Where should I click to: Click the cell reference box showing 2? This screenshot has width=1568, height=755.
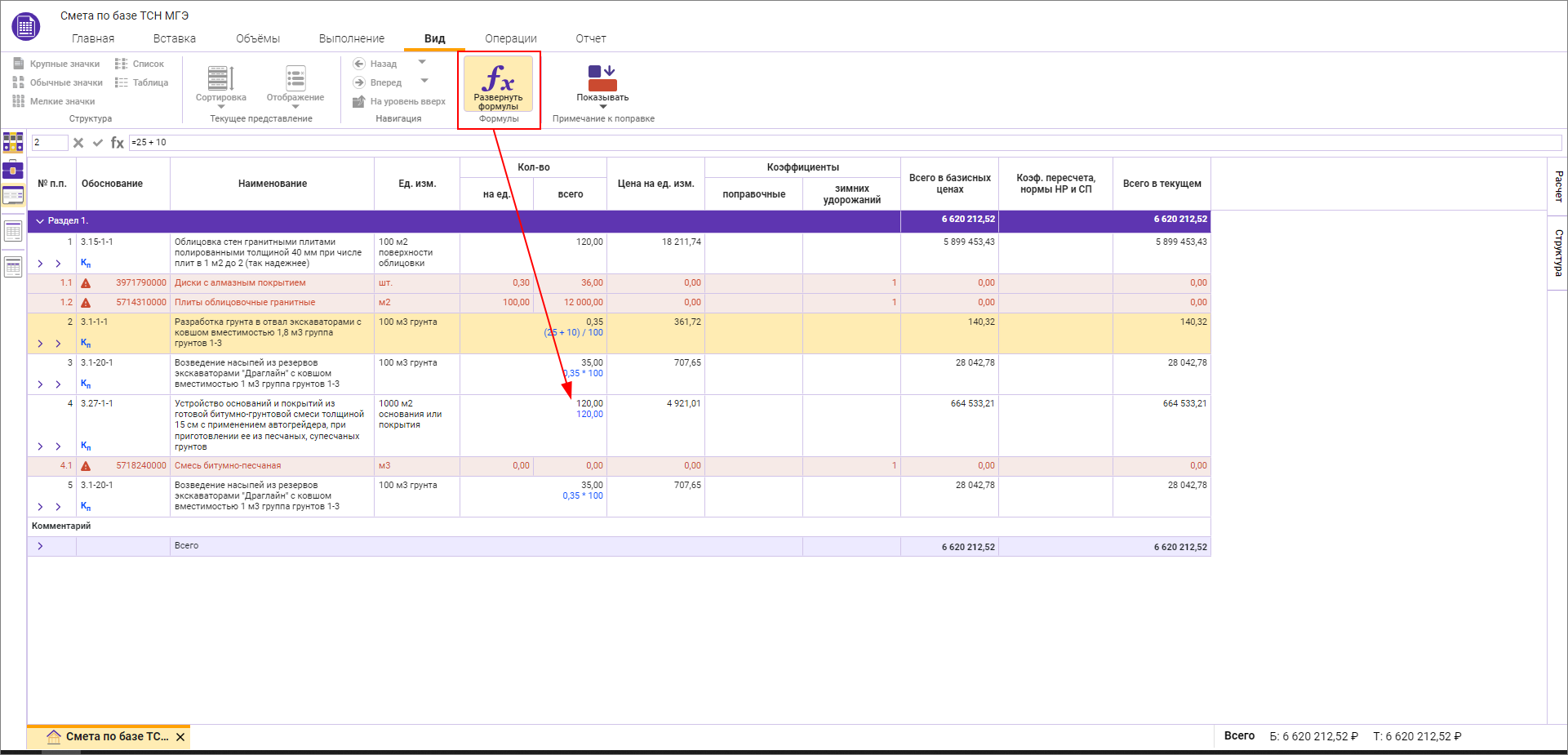pyautogui.click(x=50, y=143)
